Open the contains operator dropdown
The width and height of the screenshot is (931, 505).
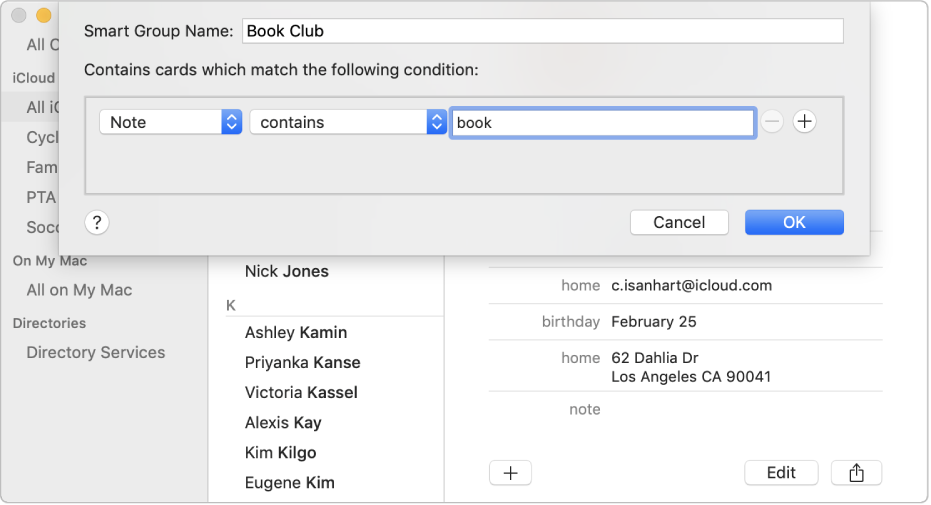coord(348,122)
